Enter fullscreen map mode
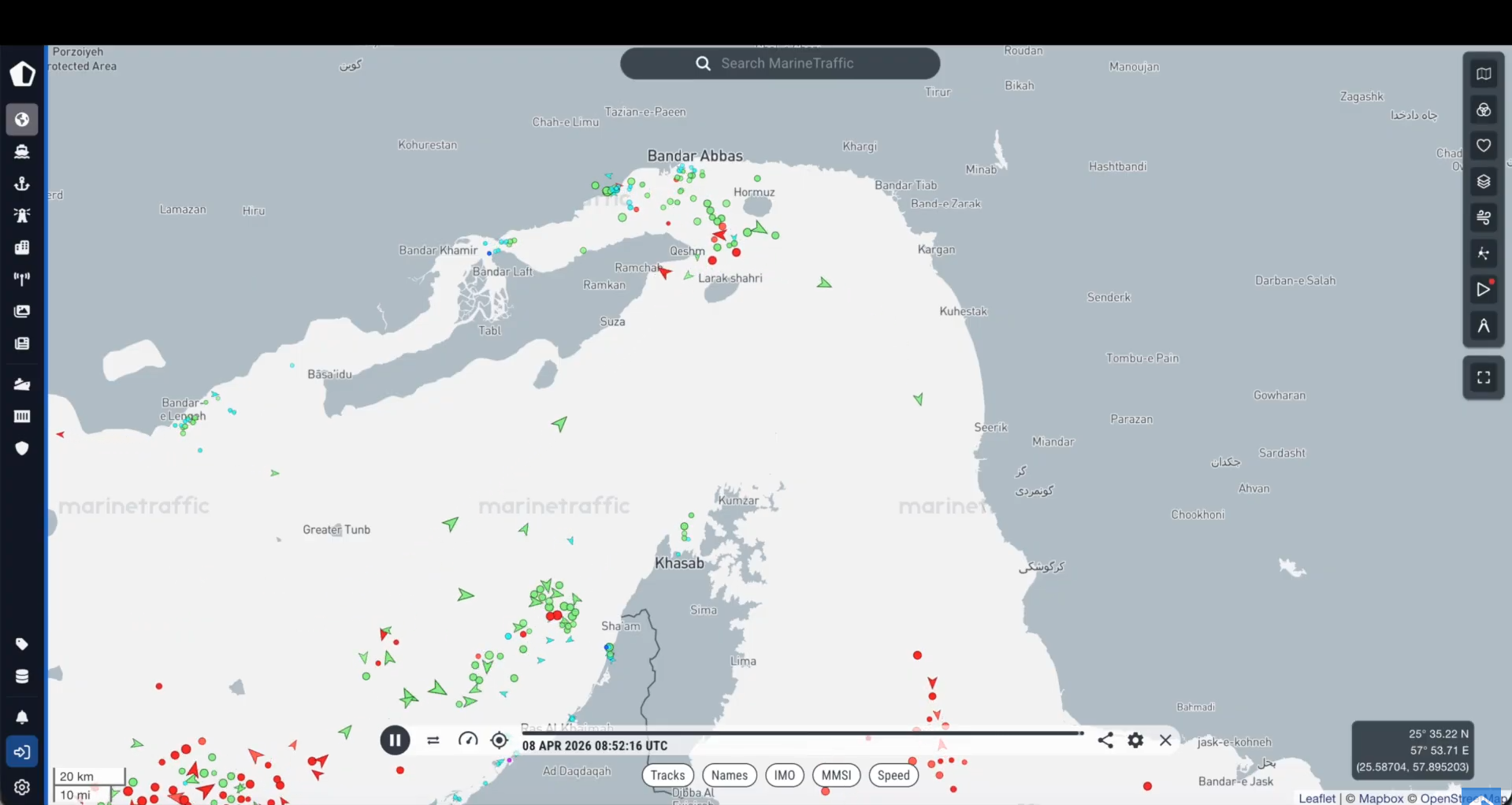 [1484, 378]
